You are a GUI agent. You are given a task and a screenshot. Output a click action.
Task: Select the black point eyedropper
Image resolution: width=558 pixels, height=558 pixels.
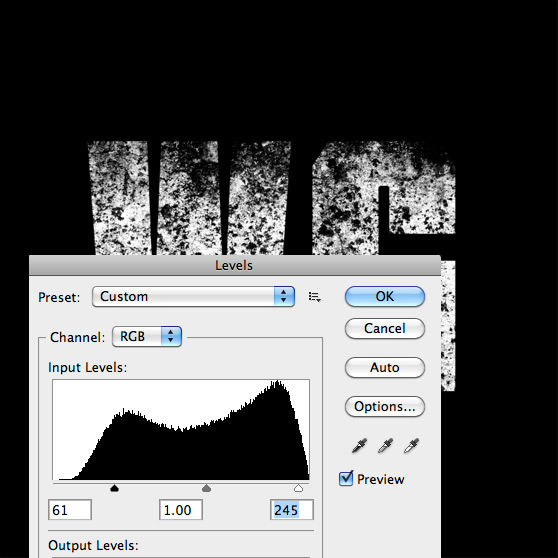(359, 446)
